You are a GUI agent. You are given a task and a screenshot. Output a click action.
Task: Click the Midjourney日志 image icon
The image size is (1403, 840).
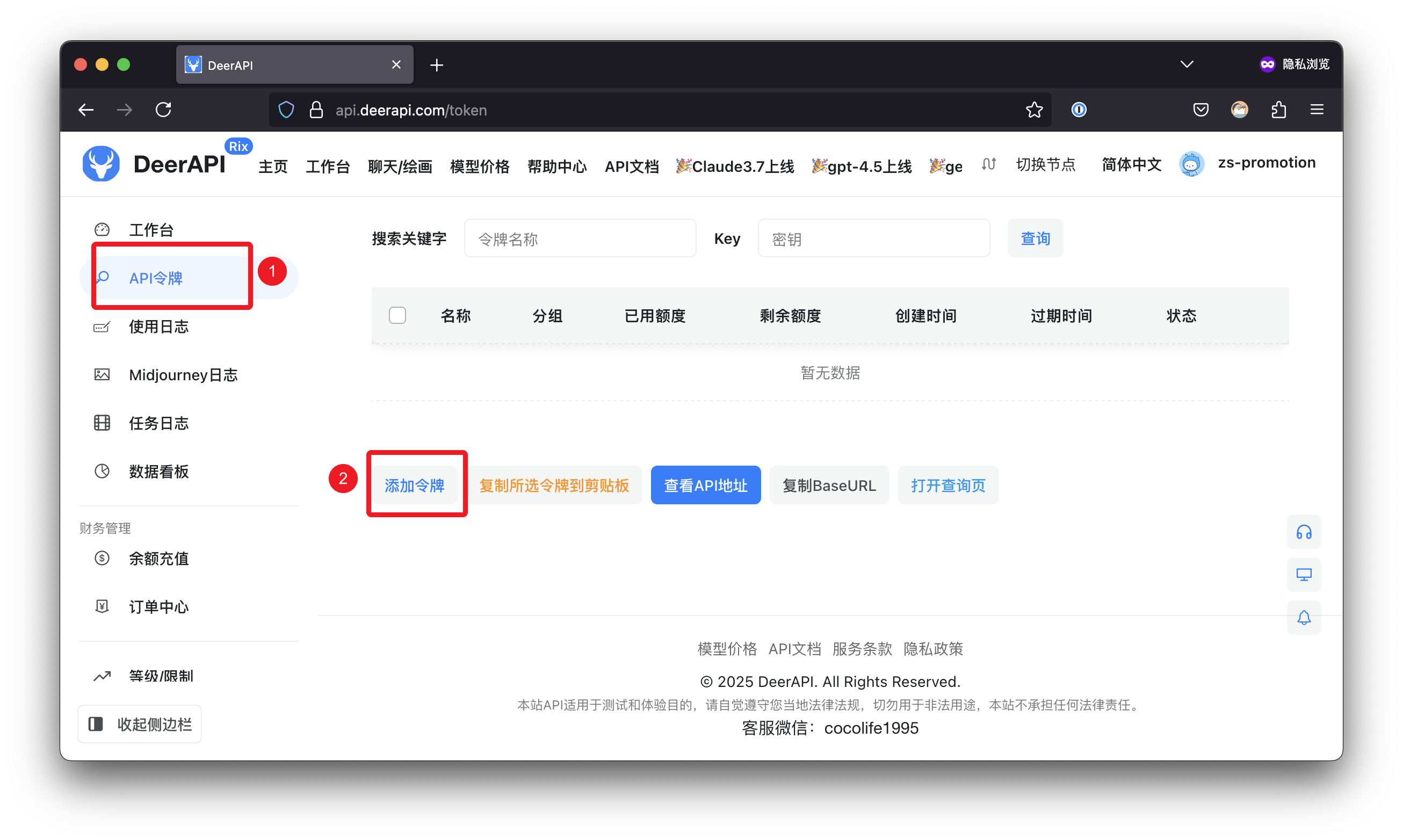tap(102, 375)
